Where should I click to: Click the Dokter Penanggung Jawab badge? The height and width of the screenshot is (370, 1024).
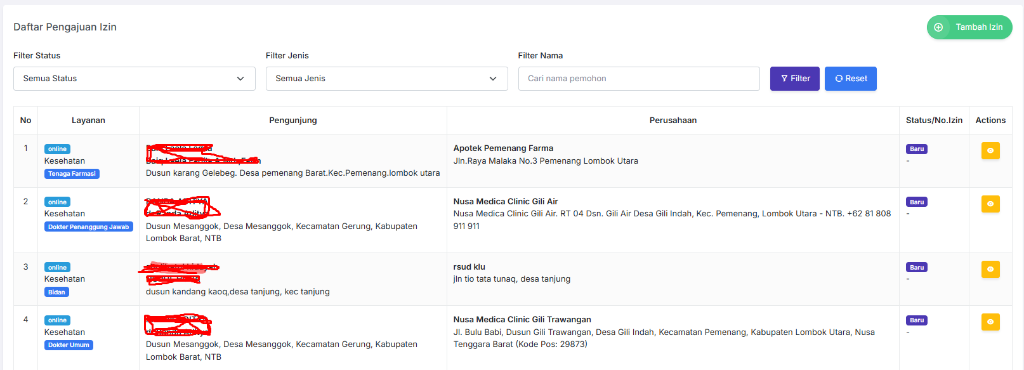[x=88, y=226]
